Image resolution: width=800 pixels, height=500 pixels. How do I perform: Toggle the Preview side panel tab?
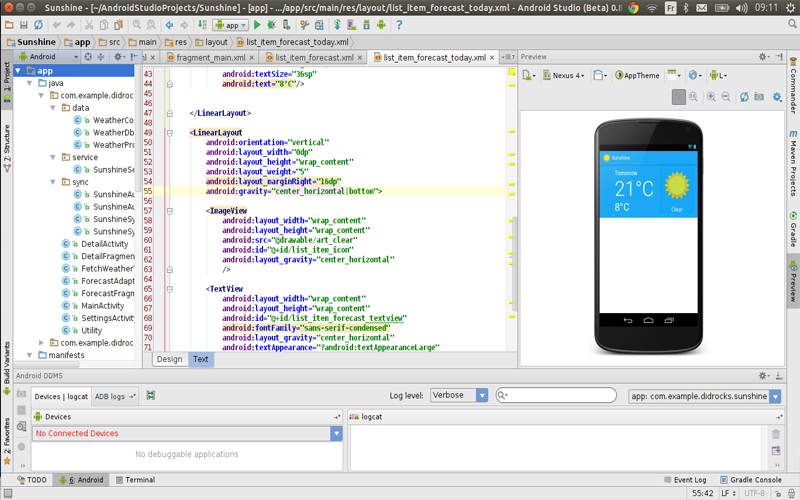tap(793, 282)
